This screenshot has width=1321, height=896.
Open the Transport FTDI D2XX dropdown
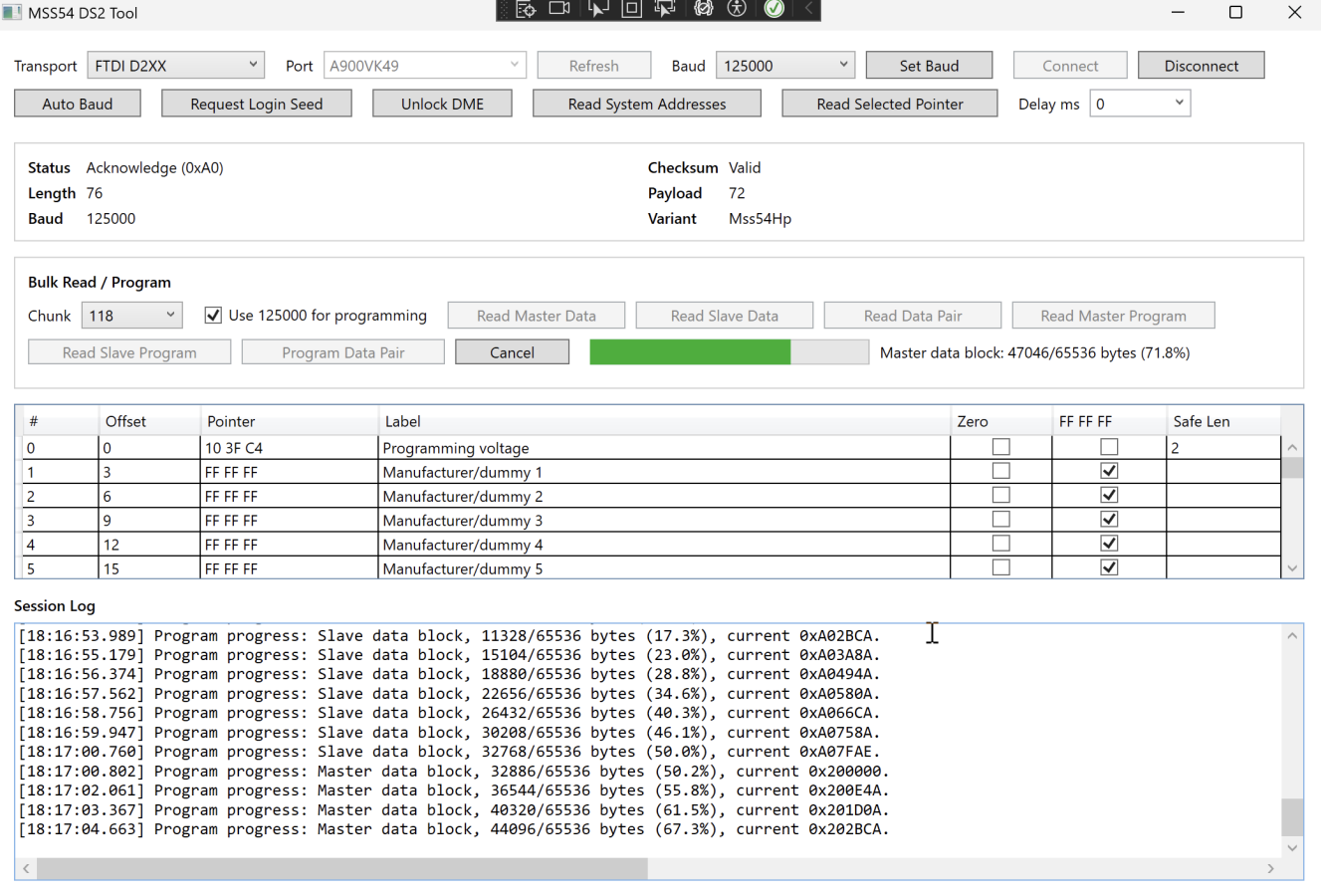[175, 66]
